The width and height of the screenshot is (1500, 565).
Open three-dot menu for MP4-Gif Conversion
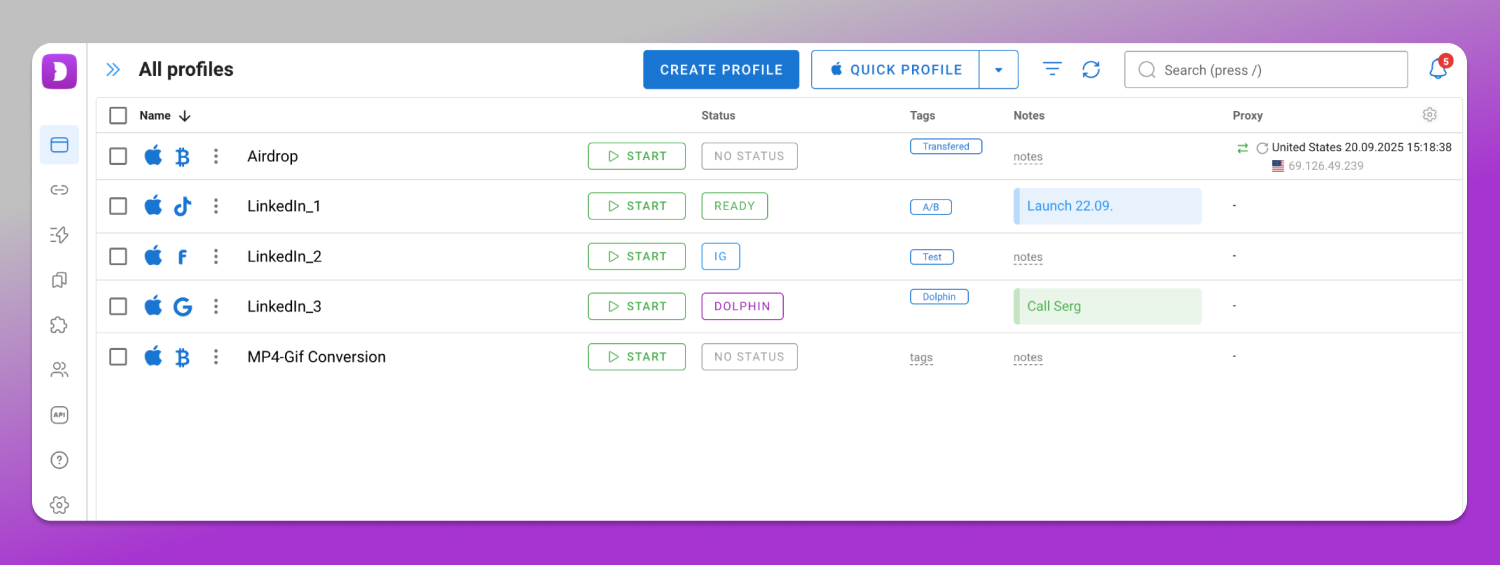coord(216,356)
